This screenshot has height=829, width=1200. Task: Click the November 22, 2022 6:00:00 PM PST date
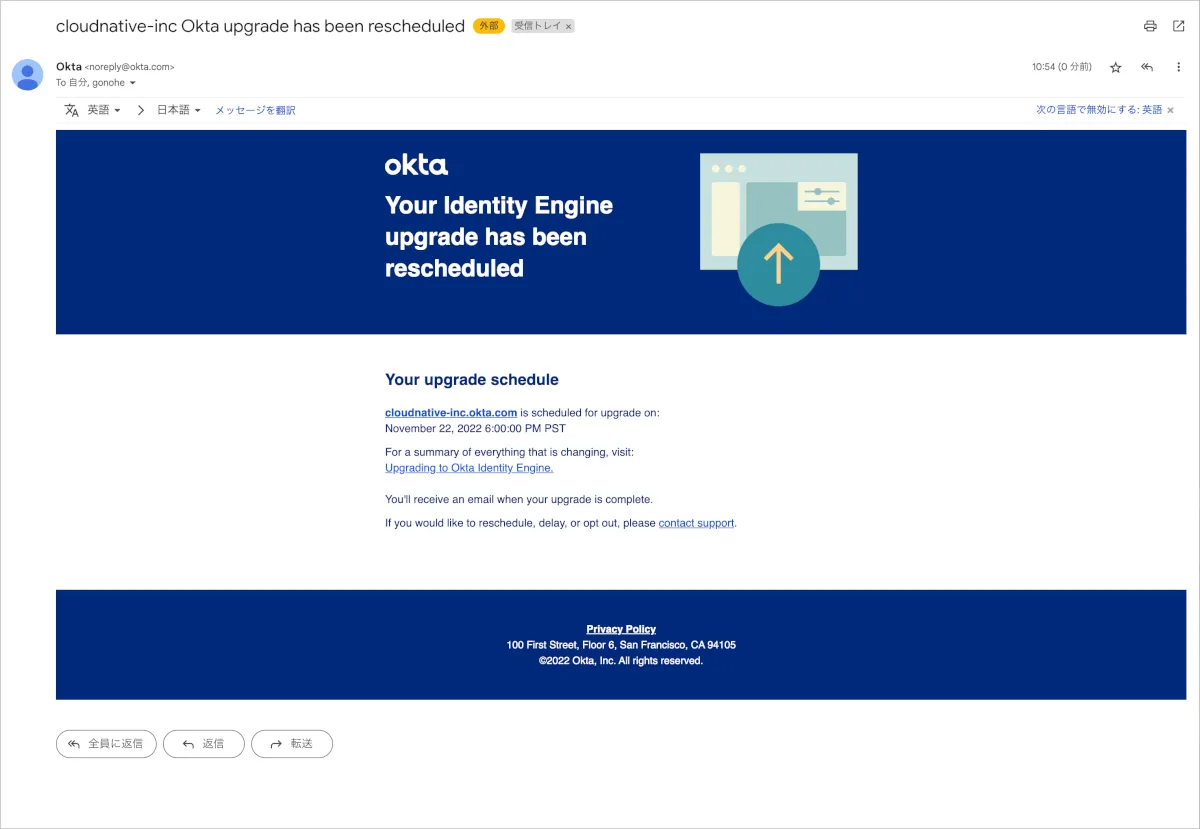click(x=475, y=428)
